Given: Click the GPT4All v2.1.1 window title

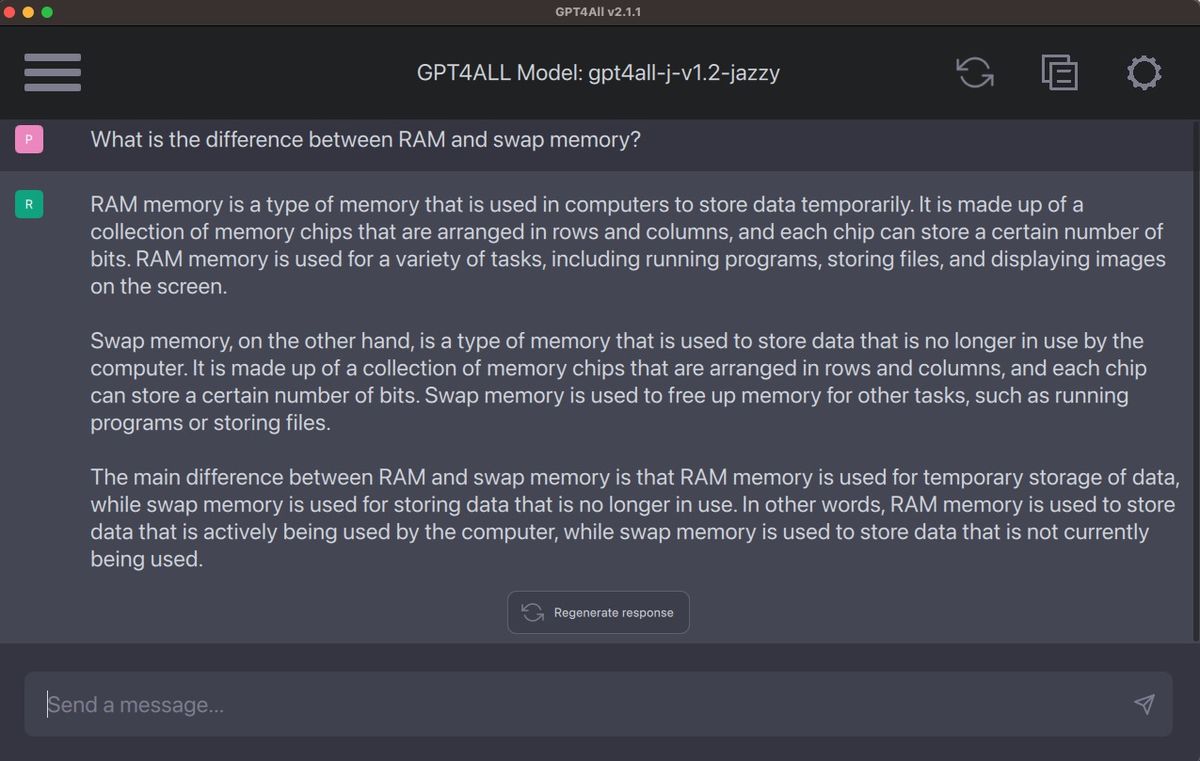Looking at the screenshot, I should [x=598, y=12].
